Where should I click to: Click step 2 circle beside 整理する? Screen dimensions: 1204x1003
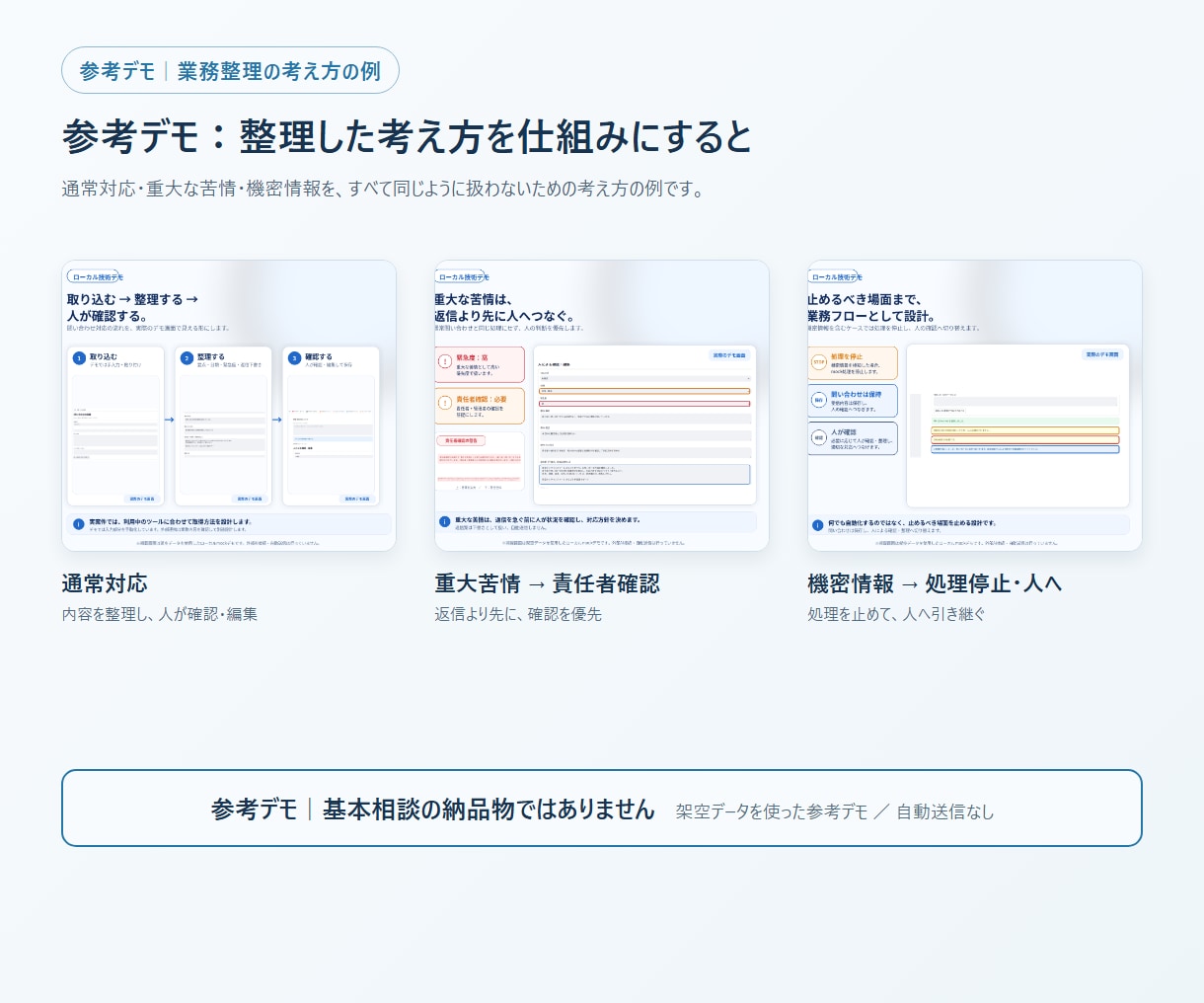(187, 358)
